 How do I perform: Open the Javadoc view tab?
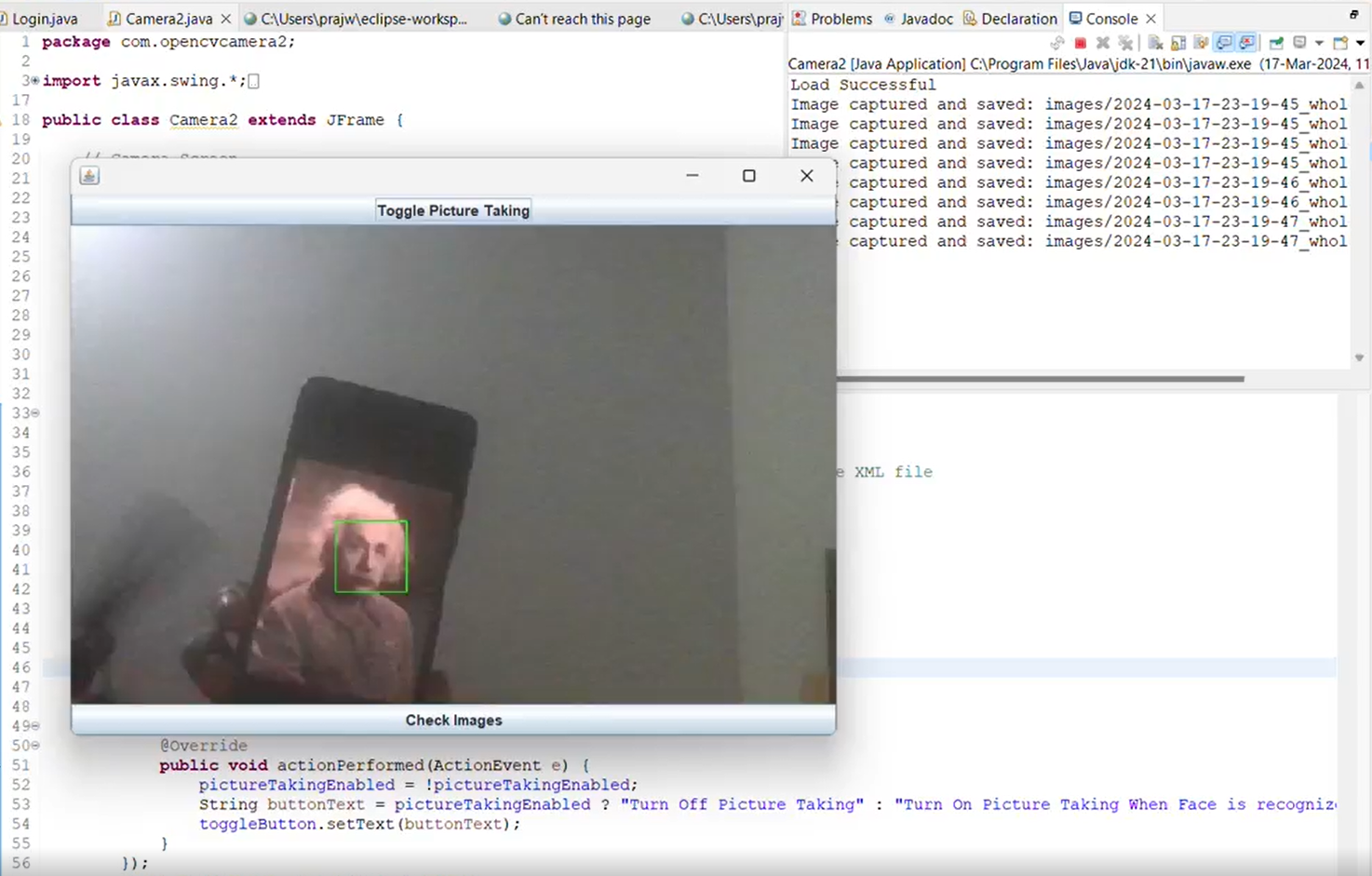coord(918,19)
